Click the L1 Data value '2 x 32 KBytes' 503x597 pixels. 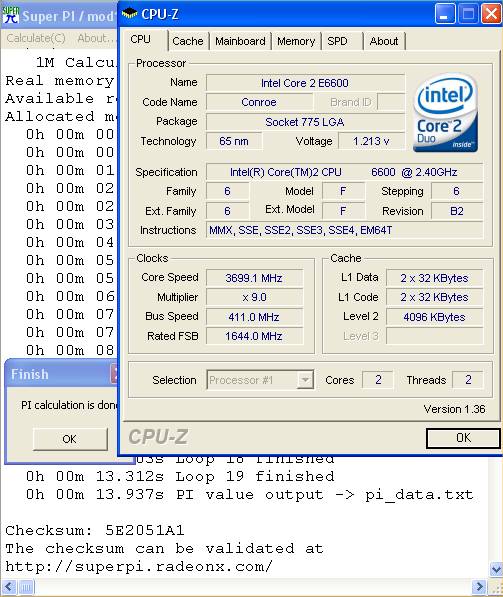point(434,278)
